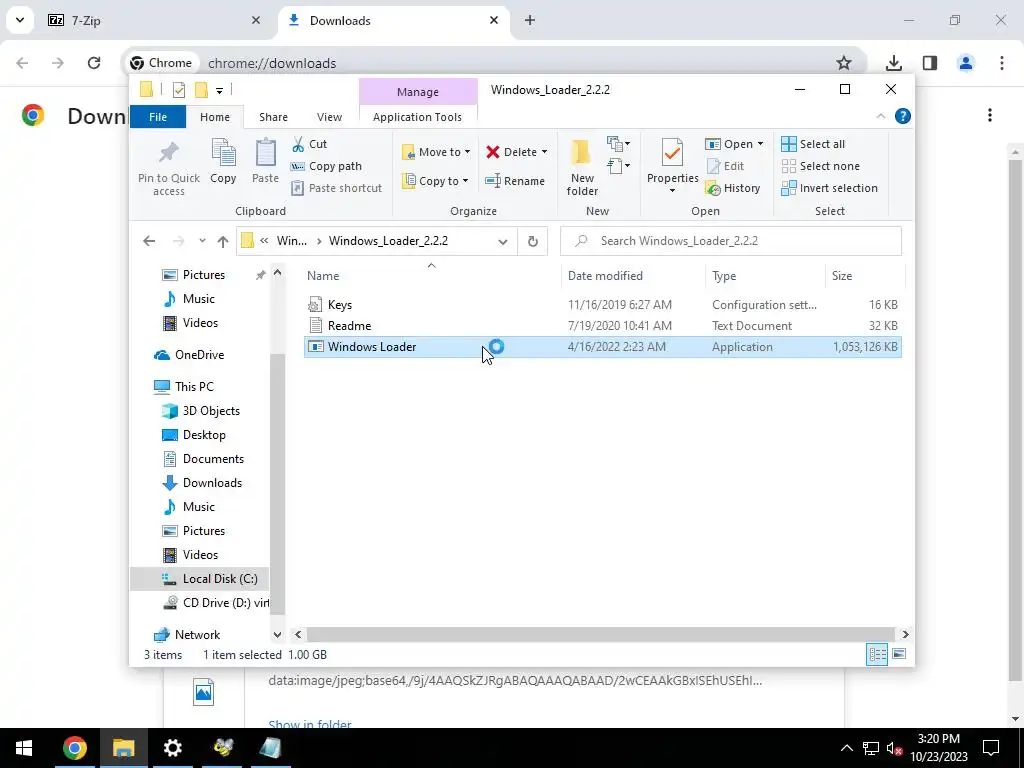The width and height of the screenshot is (1024, 768).
Task: Pin to Quick access in ribbon
Action: [168, 167]
